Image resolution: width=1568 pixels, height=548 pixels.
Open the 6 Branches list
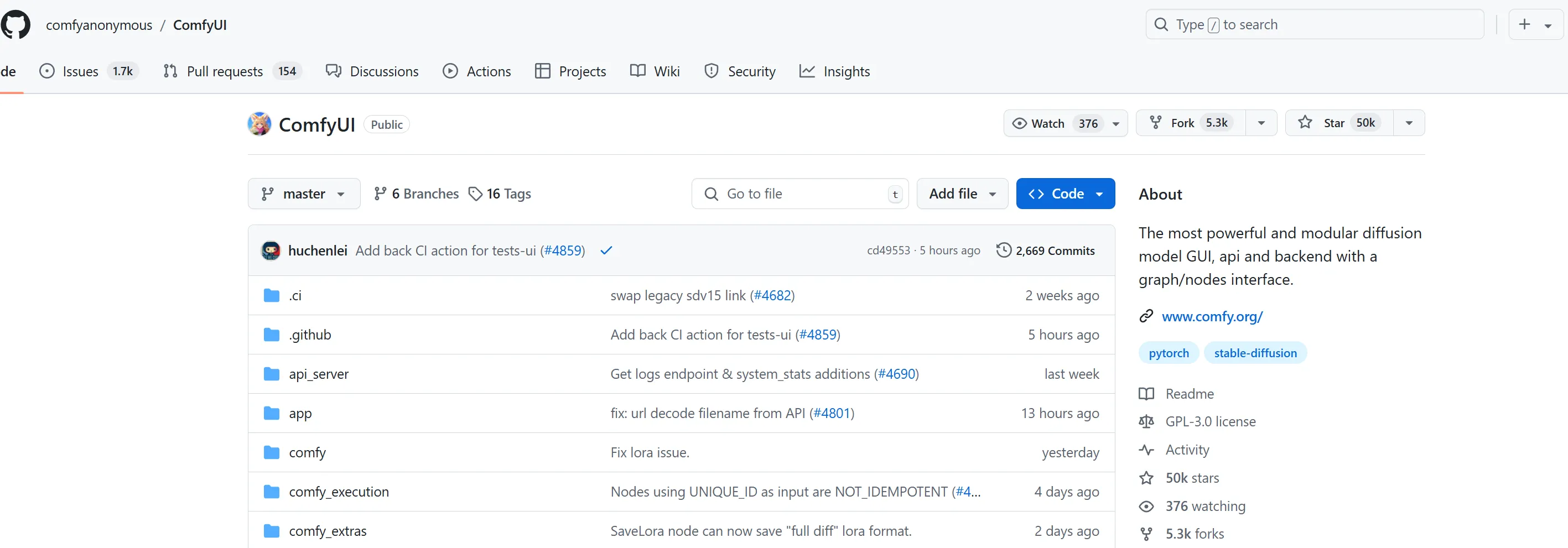pyautogui.click(x=417, y=194)
